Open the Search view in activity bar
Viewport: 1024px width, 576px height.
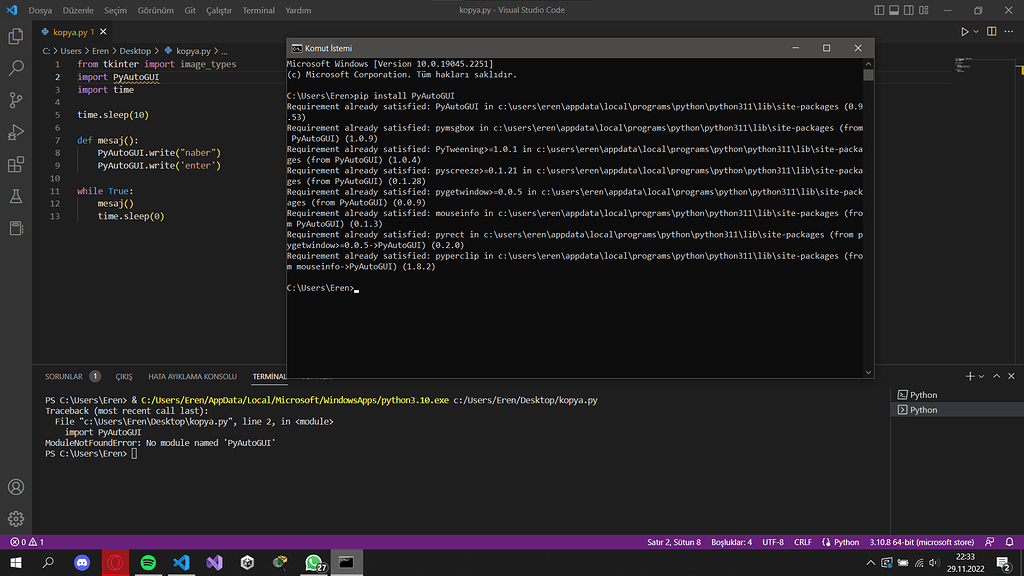(x=16, y=68)
